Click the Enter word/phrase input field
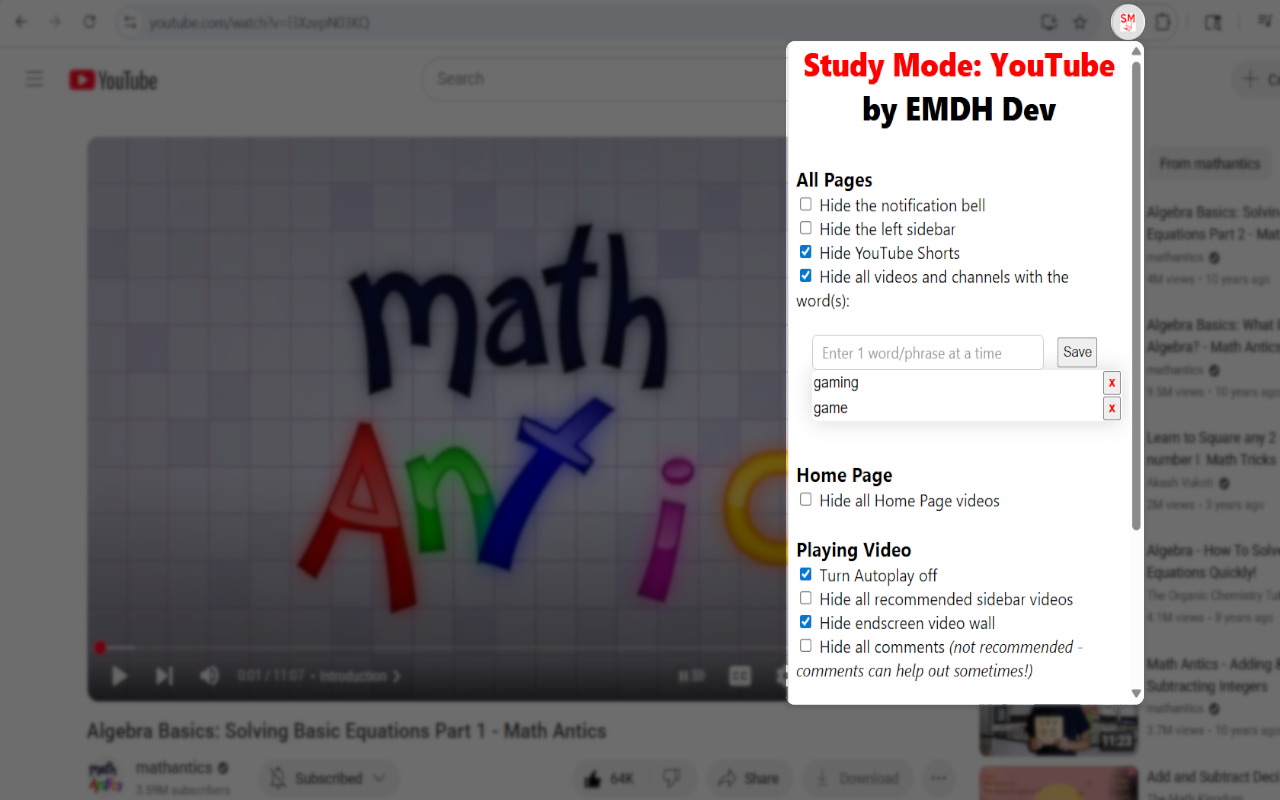 (926, 352)
